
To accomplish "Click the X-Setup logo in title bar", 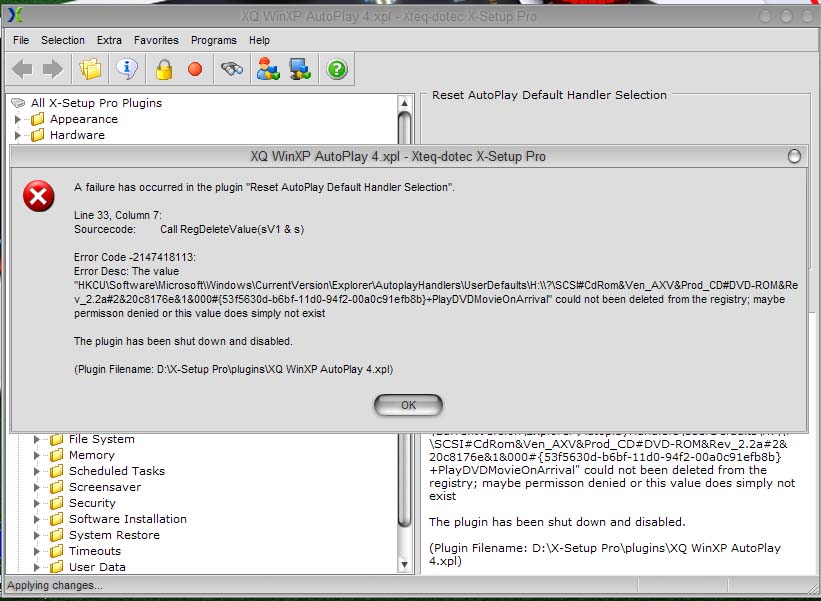I will (x=15, y=15).
